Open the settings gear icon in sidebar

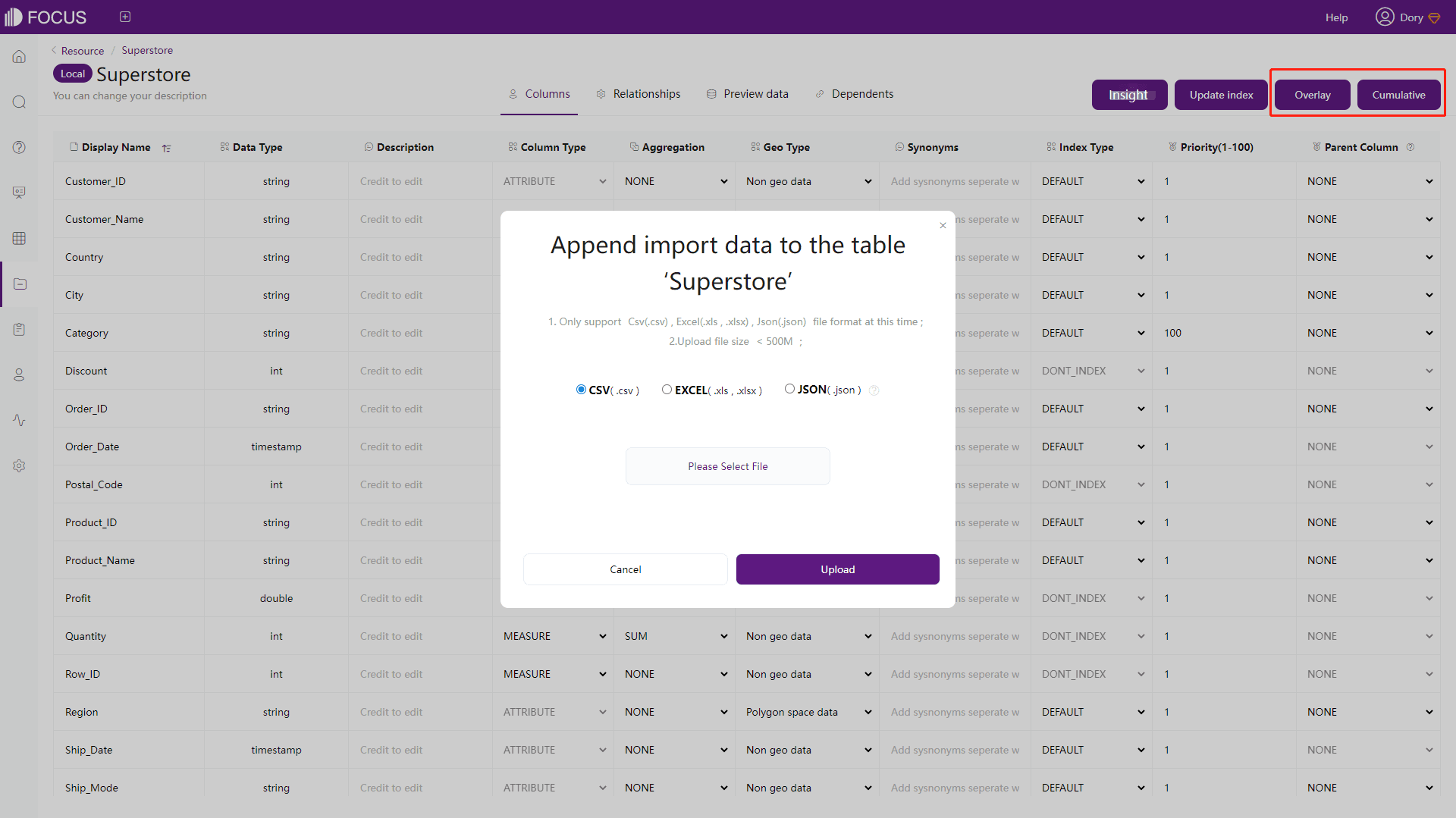click(x=19, y=465)
